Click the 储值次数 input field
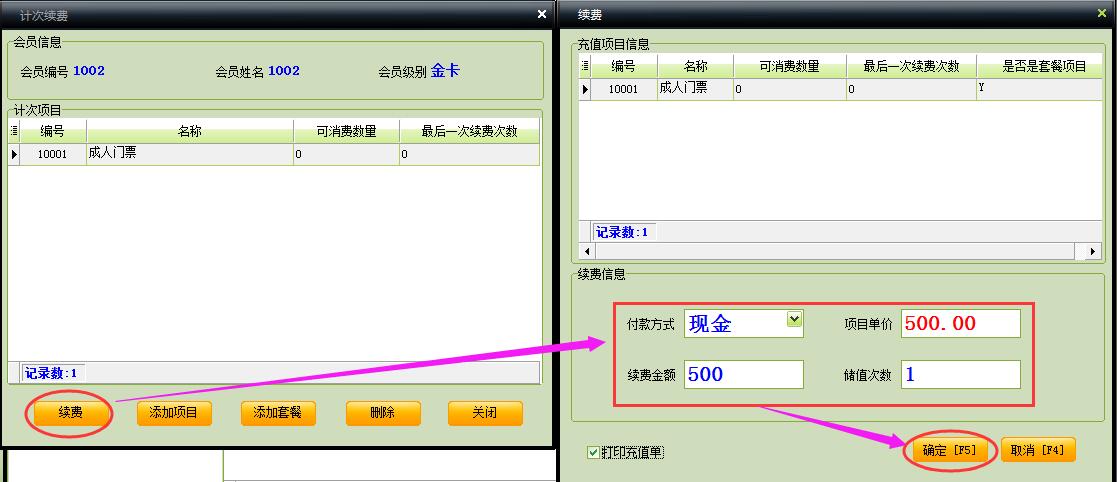Image resolution: width=1117 pixels, height=482 pixels. (960, 374)
